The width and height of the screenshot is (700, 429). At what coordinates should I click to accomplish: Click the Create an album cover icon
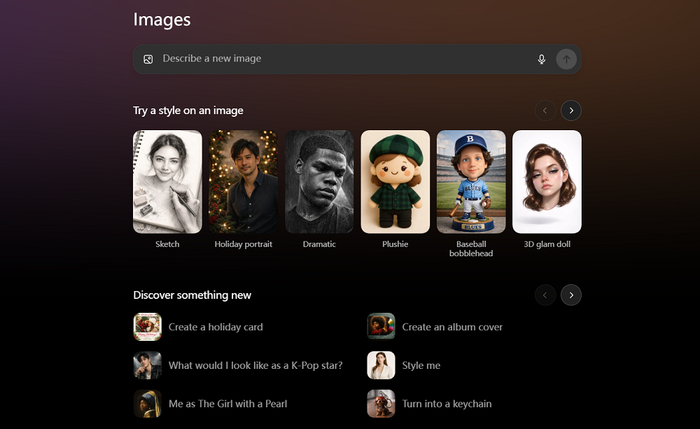coord(381,327)
